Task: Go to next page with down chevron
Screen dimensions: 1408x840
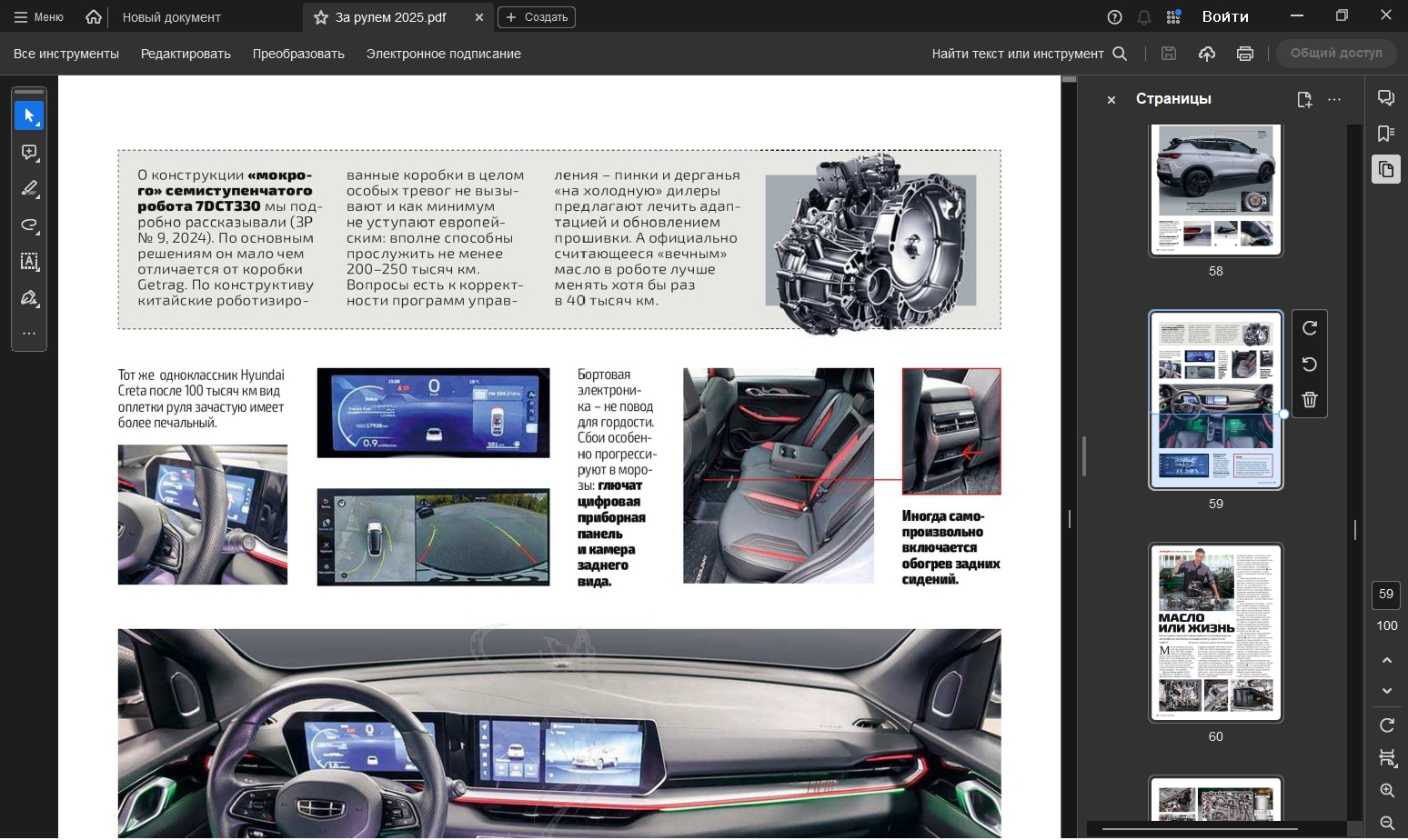Action: point(1387,691)
